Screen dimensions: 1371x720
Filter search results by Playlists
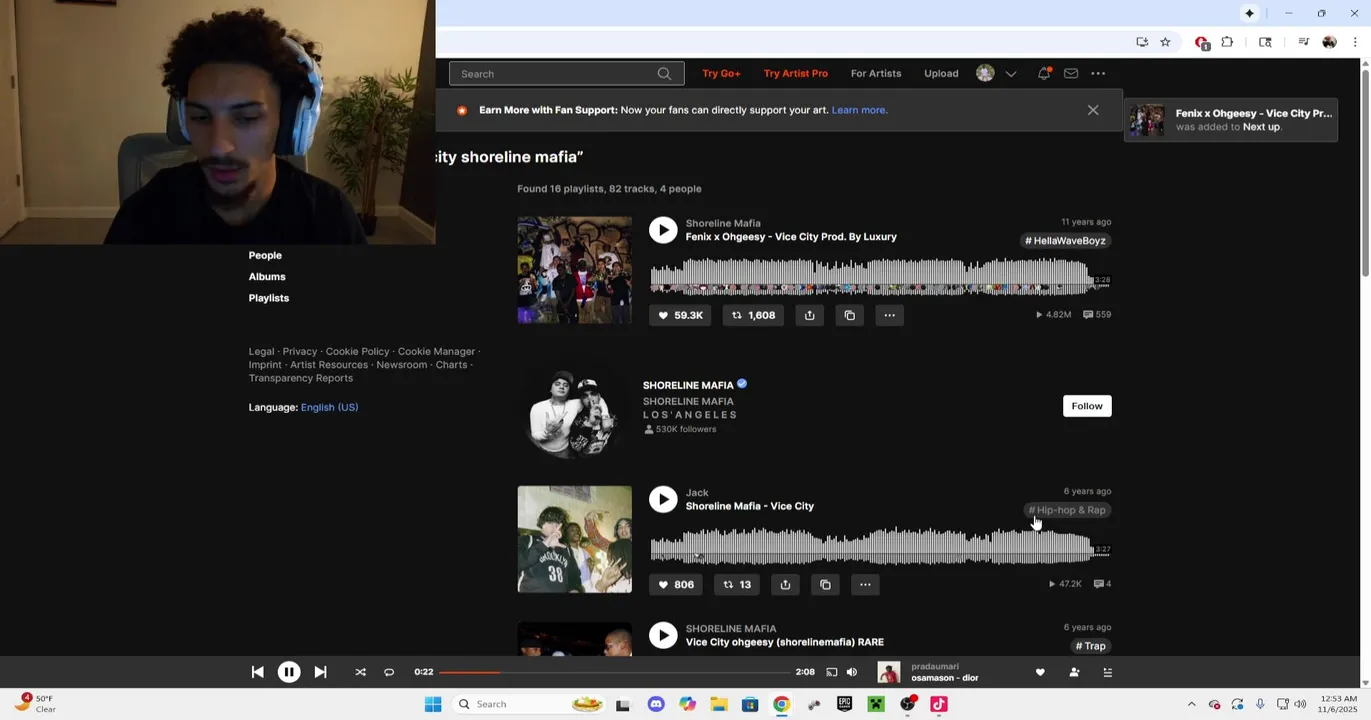269,298
